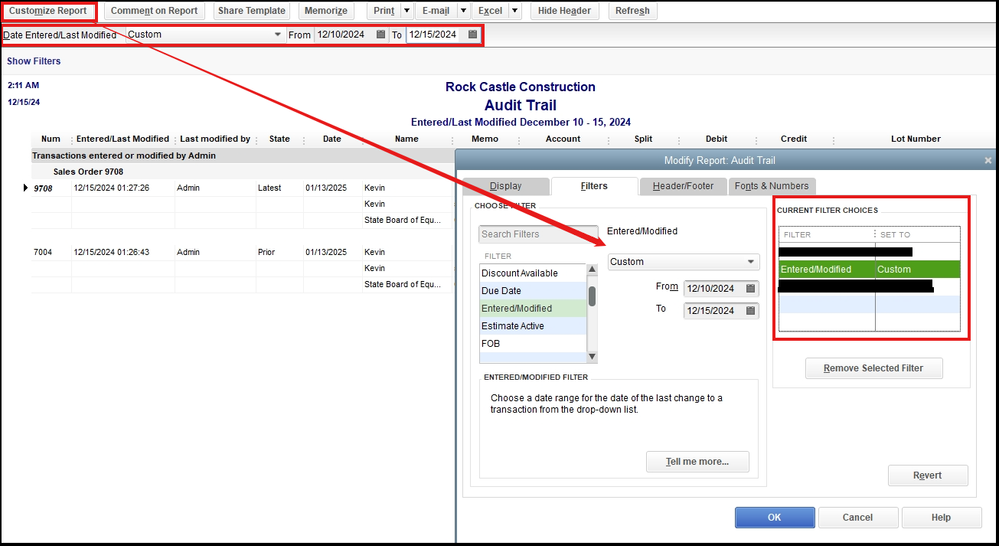999x546 pixels.
Task: Click transaction number 7004
Action: click(x=43, y=252)
